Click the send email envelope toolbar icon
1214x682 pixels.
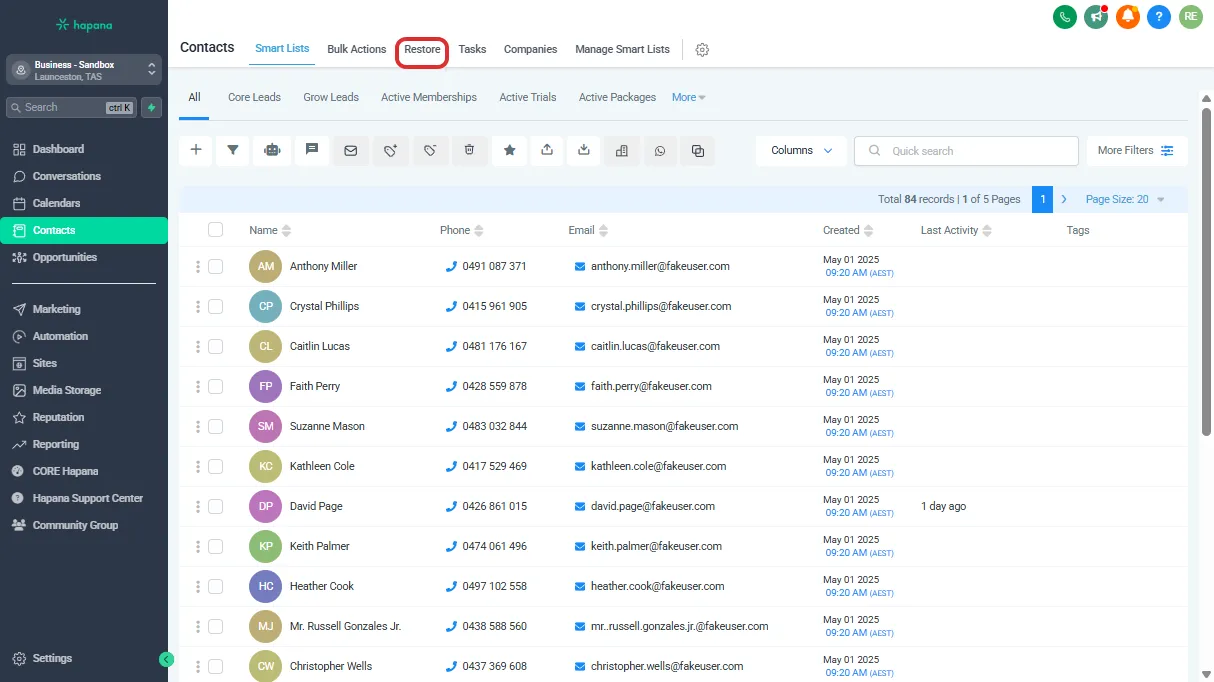[350, 150]
